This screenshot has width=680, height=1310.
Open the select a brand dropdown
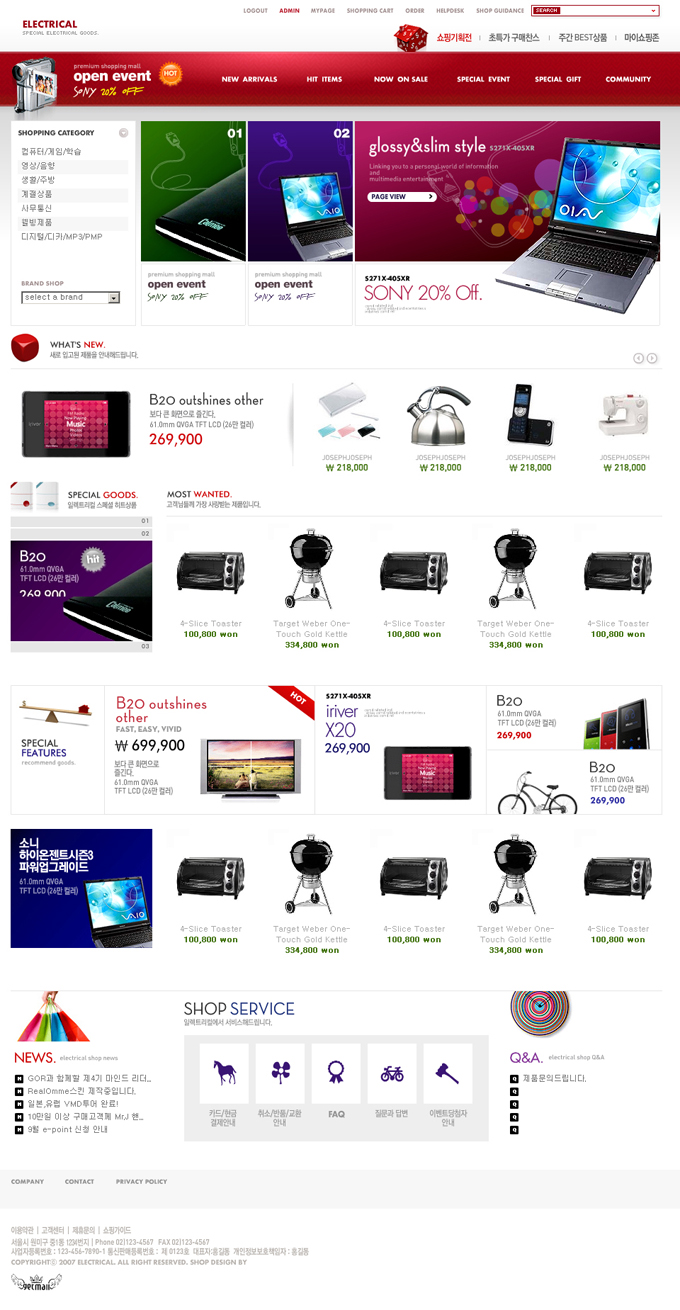click(70, 297)
